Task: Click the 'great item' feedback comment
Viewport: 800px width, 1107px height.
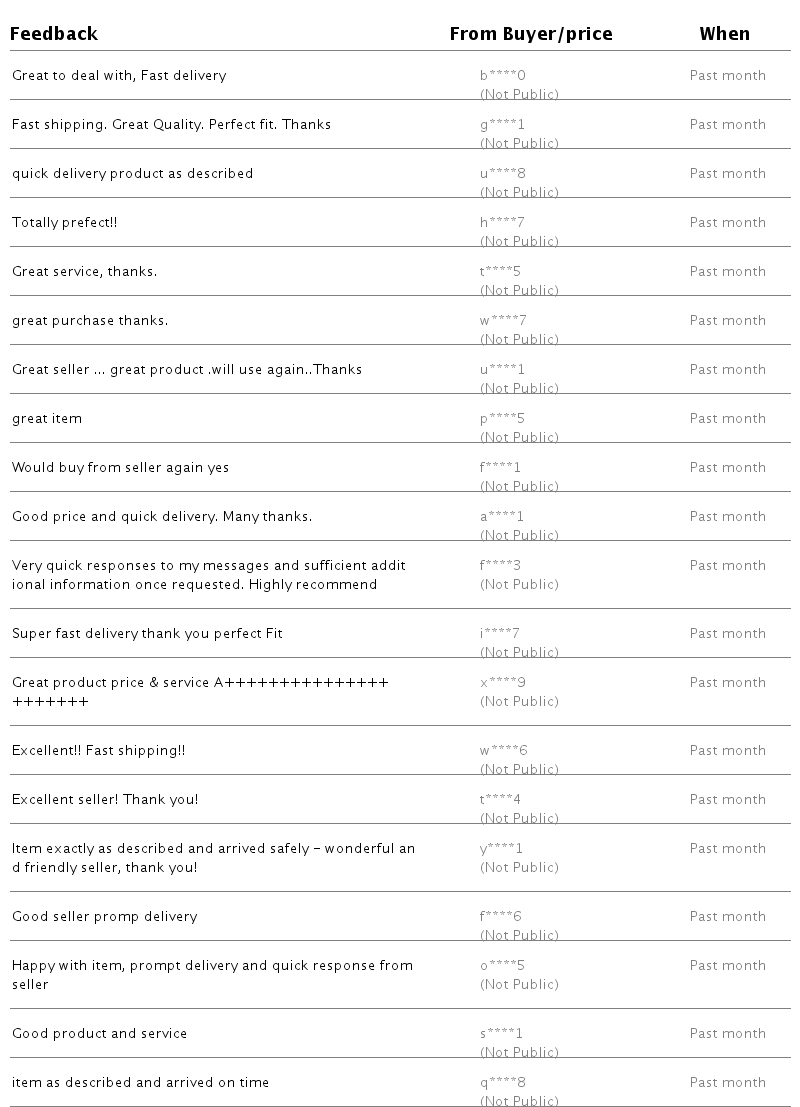Action: [x=47, y=419]
